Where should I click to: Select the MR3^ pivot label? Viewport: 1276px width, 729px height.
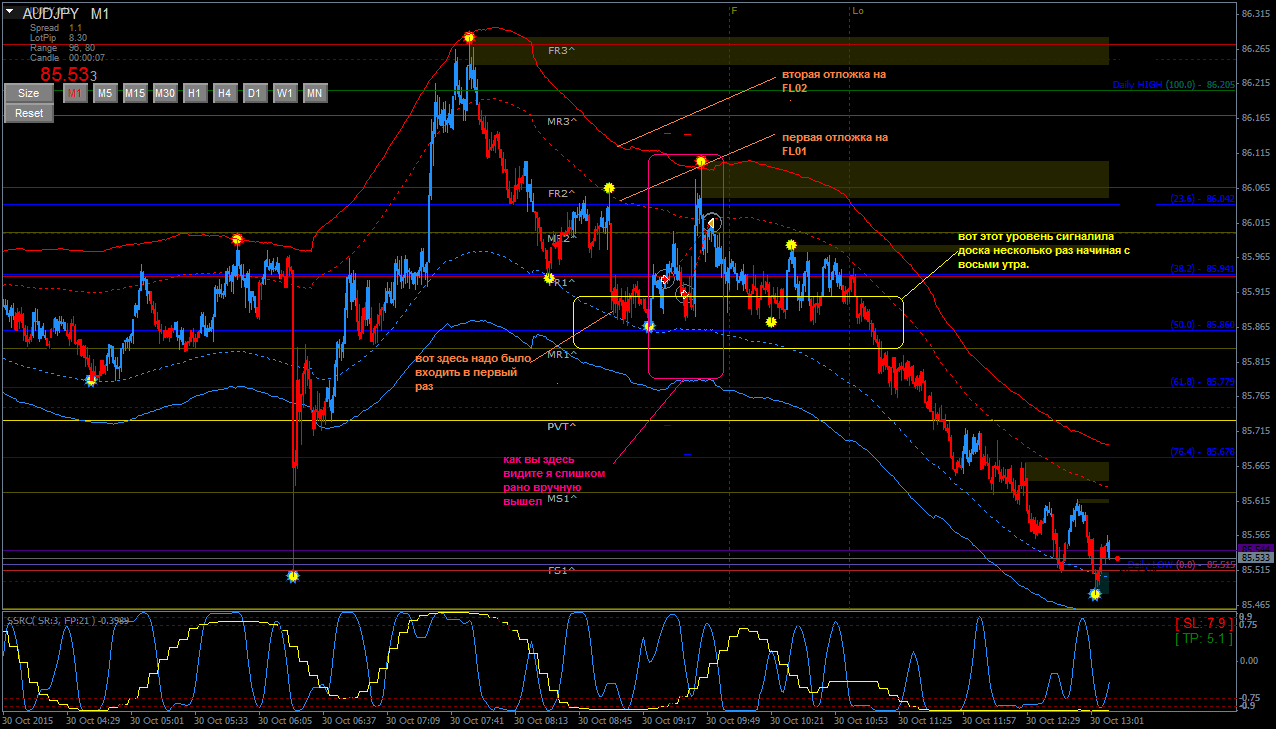click(561, 122)
